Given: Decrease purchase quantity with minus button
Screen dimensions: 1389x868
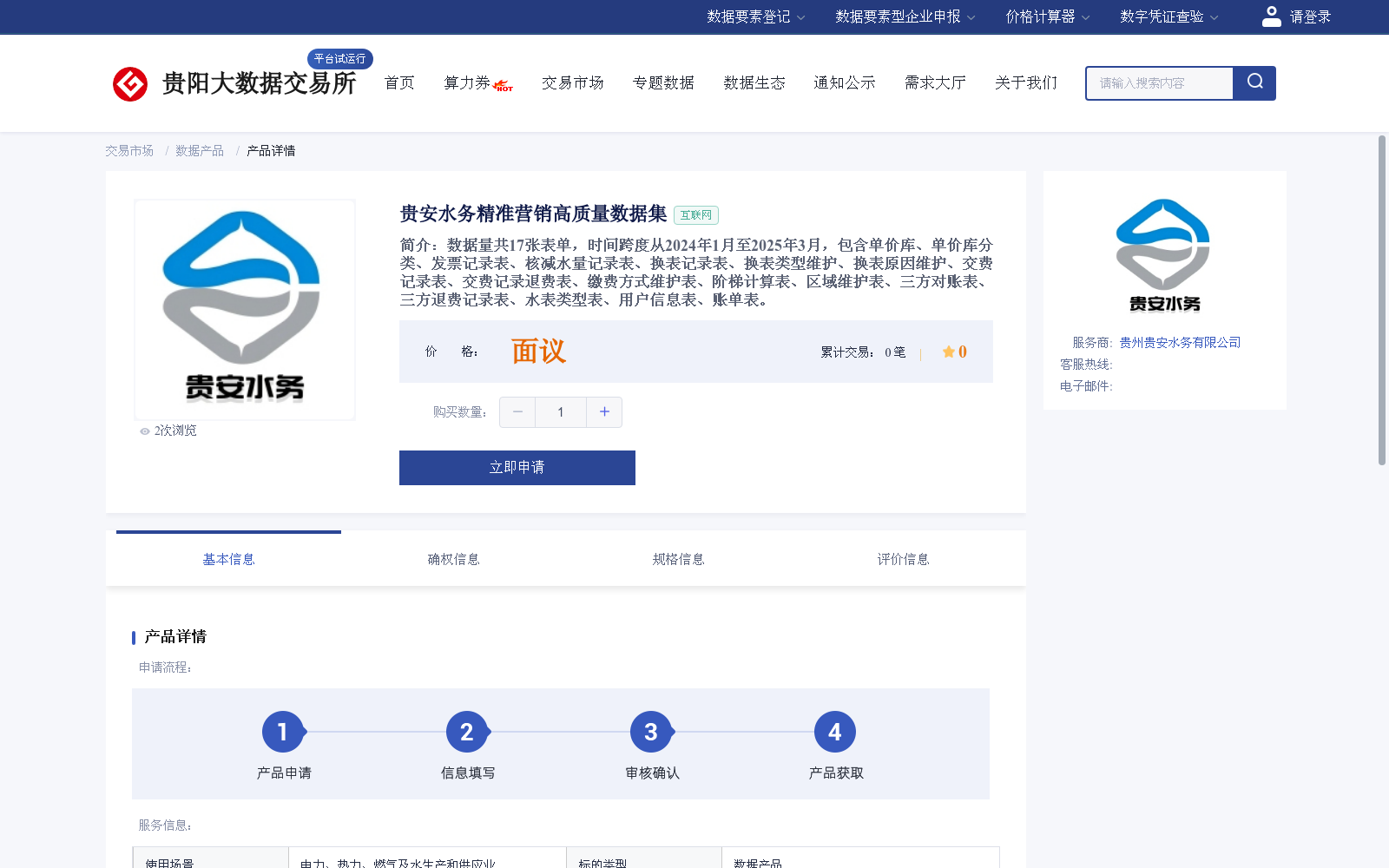Looking at the screenshot, I should (517, 412).
